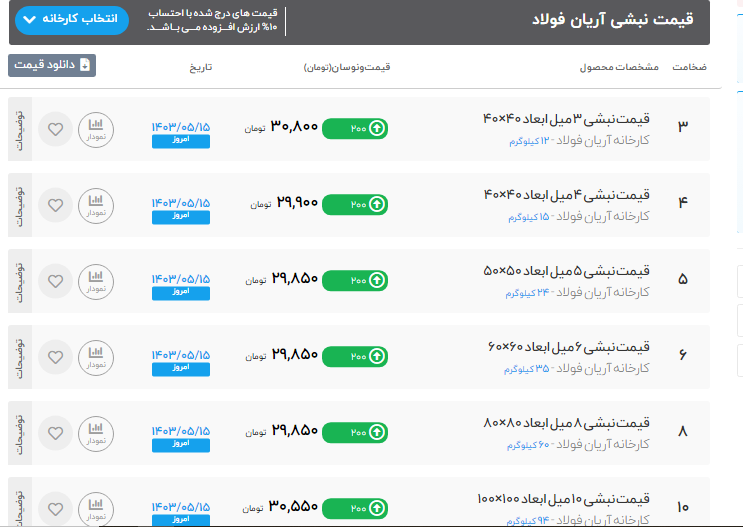Click the blue امروز badge in the 4 mm row
The width and height of the screenshot is (743, 527).
coord(181,215)
